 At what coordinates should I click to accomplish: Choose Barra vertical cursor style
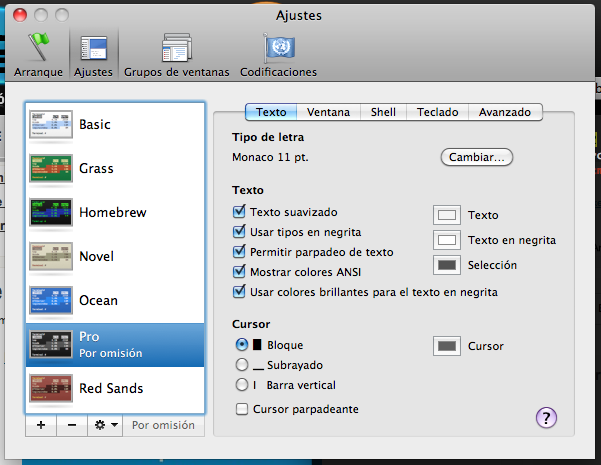[241, 385]
